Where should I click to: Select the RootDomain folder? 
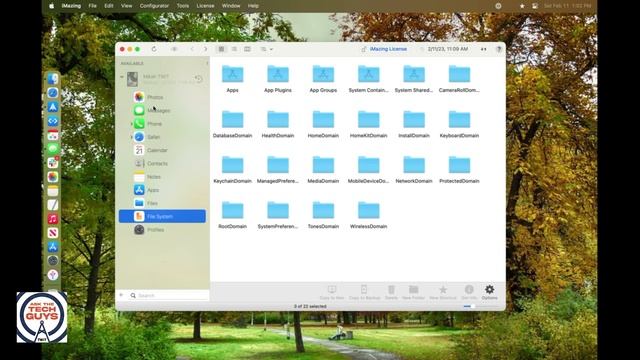click(232, 211)
